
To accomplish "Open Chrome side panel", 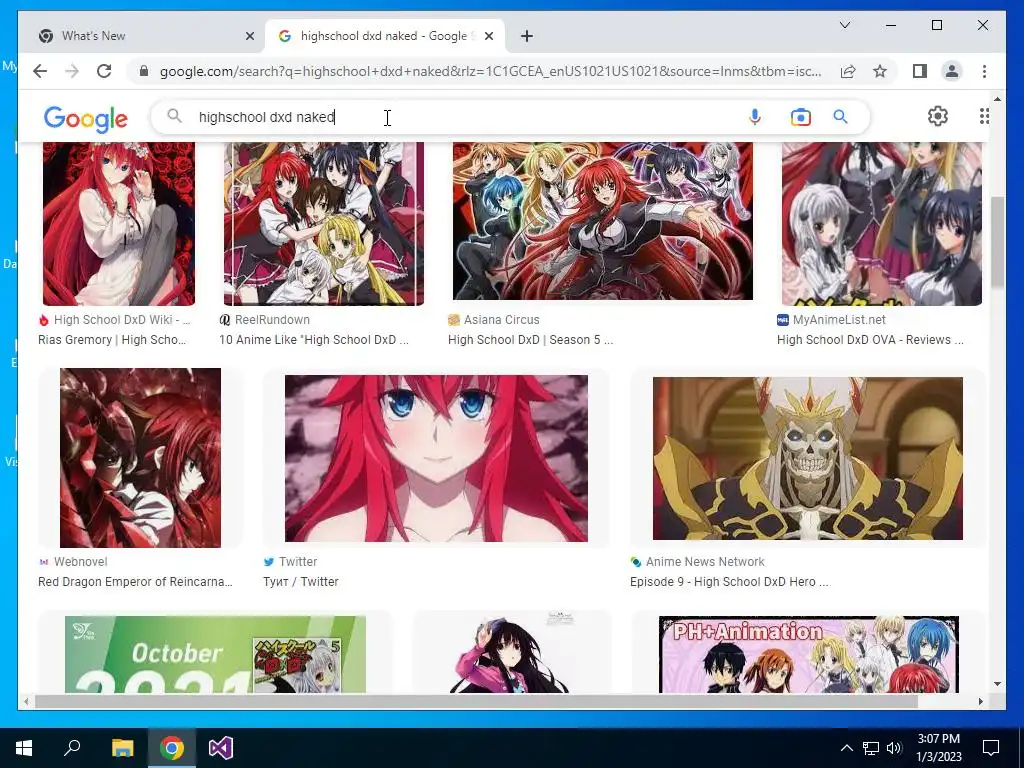I will click(x=920, y=71).
